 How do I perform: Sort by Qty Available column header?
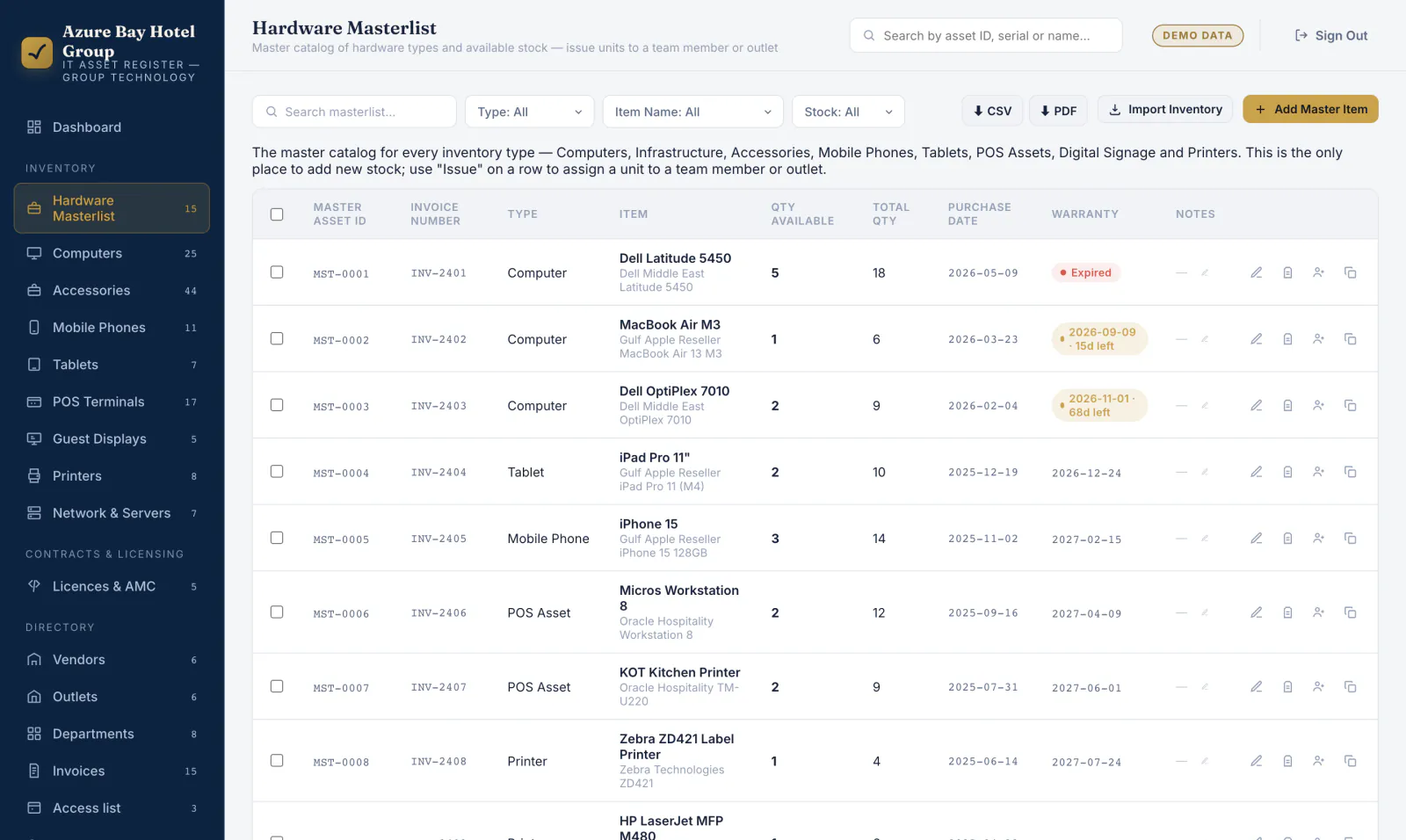802,214
